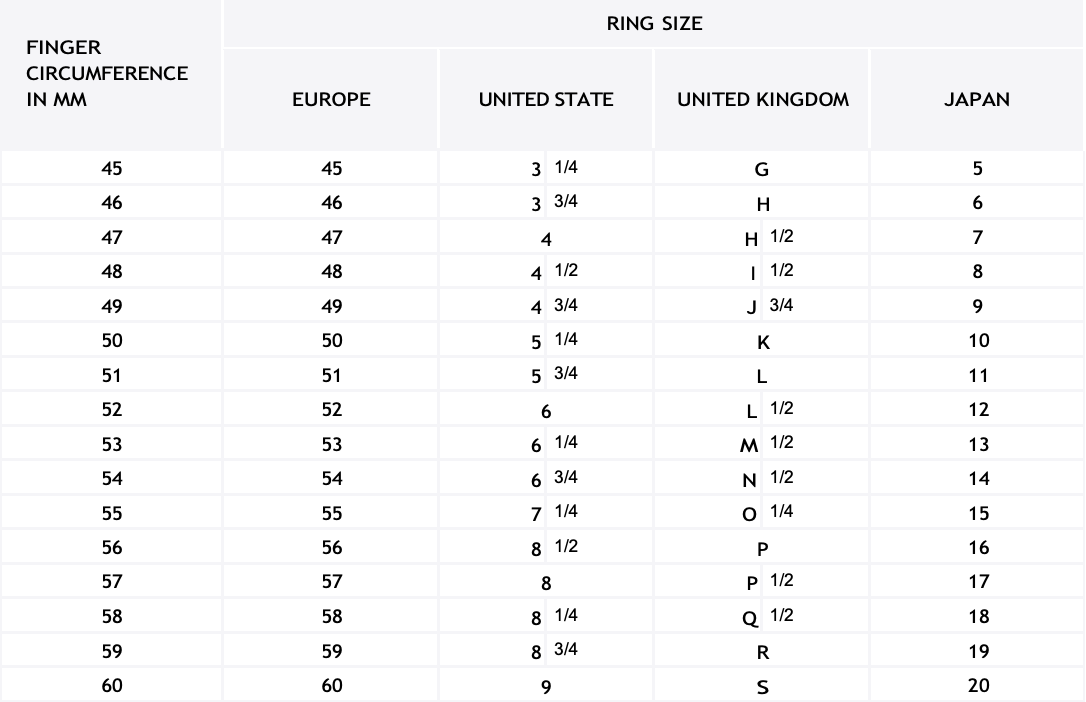1086x702 pixels.
Task: Click the JAPAN column header
Action: point(977,99)
